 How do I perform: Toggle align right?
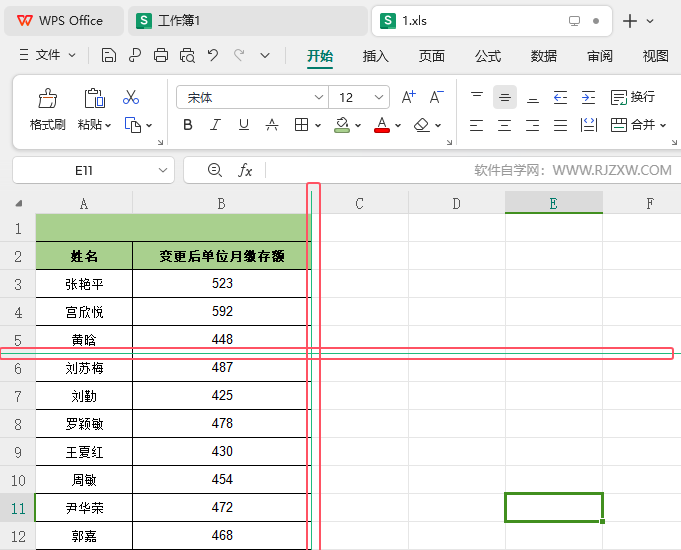(x=532, y=125)
